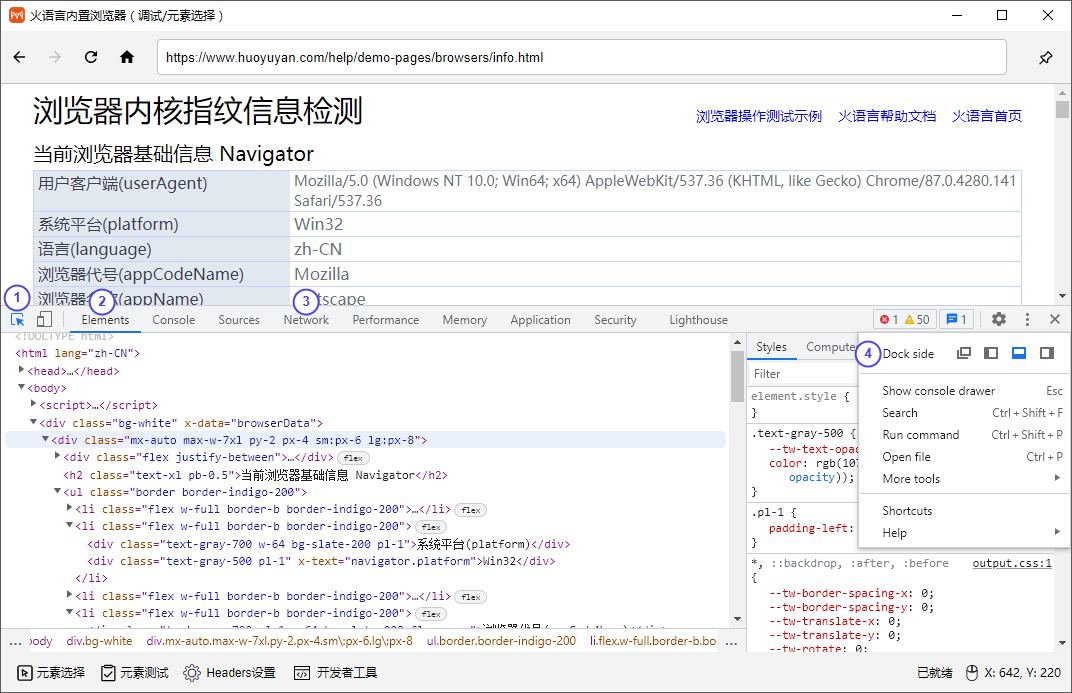This screenshot has width=1072, height=693.
Task: Click the 元素选择 button in bottom bar
Action: point(51,672)
